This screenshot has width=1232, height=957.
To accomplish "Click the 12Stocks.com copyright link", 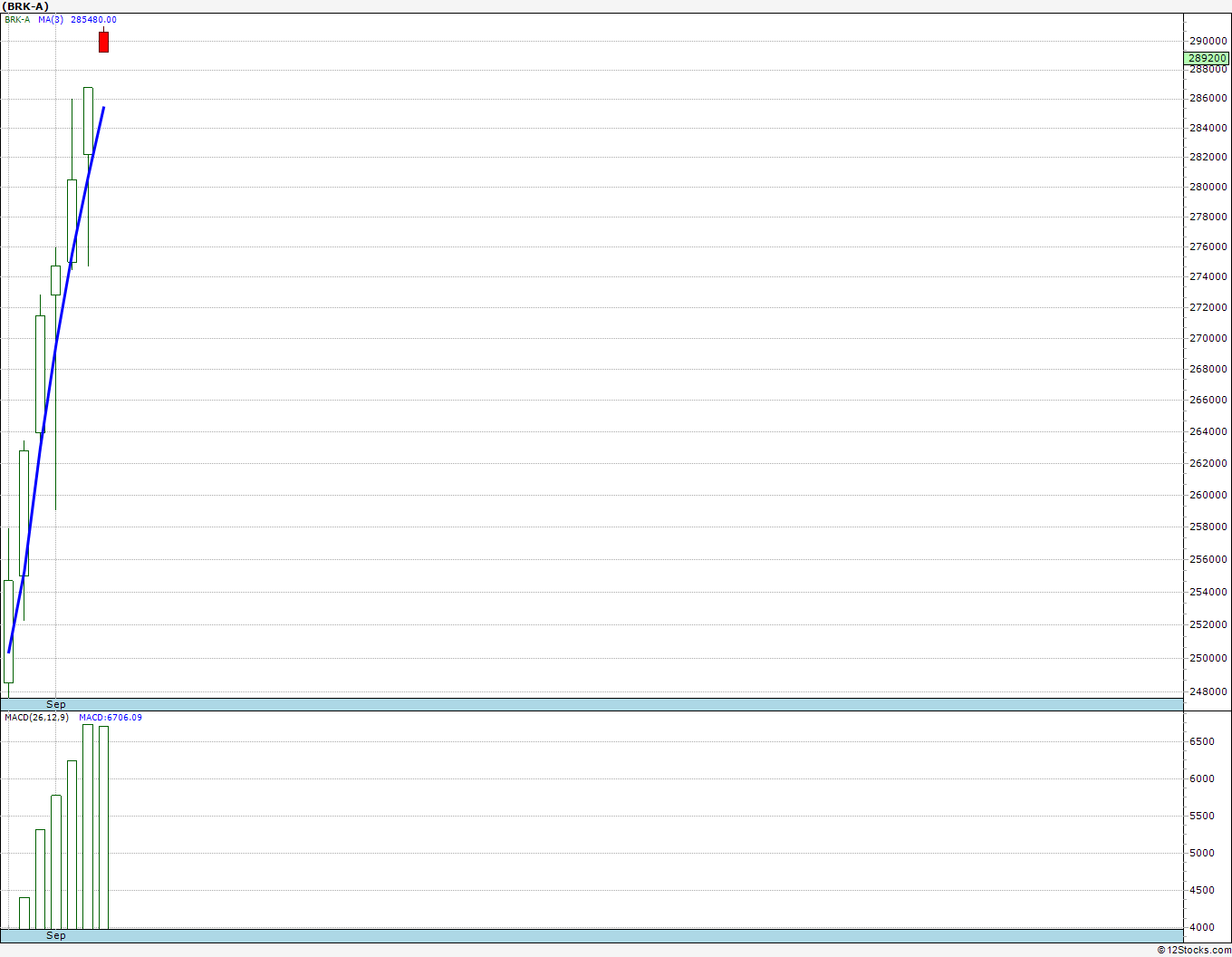I will (x=1194, y=950).
